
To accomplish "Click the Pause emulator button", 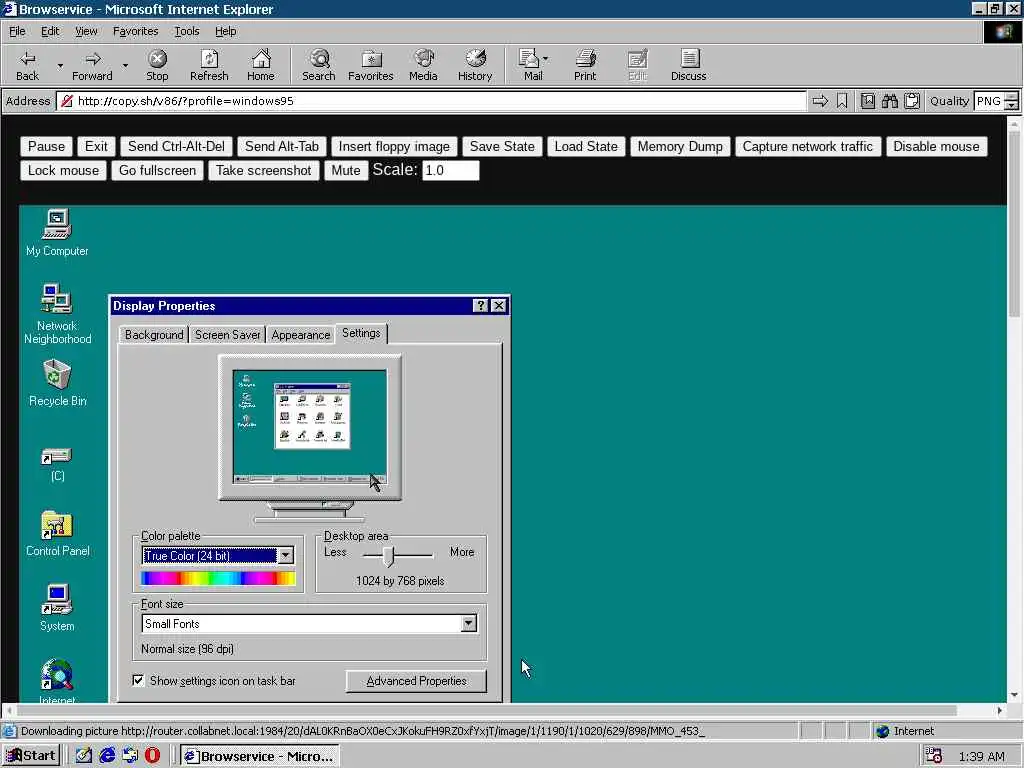I will coord(46,146).
